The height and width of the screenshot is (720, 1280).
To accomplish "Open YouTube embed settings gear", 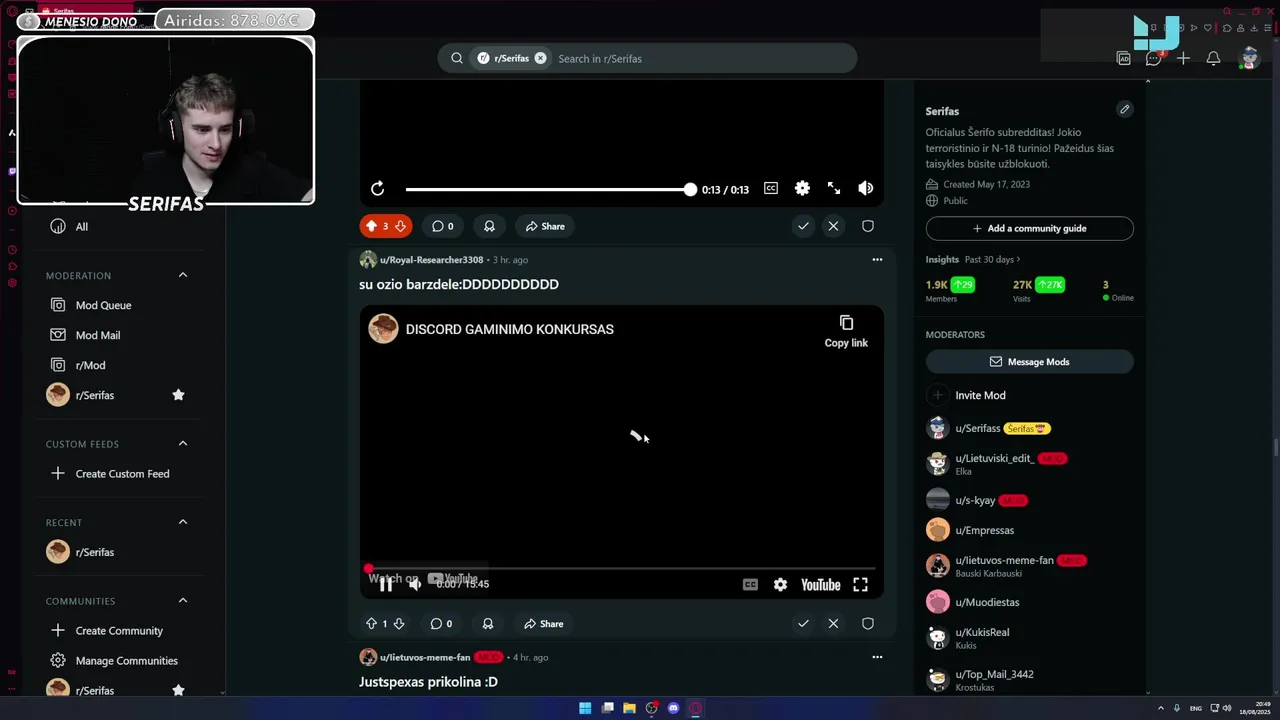I will click(x=780, y=585).
